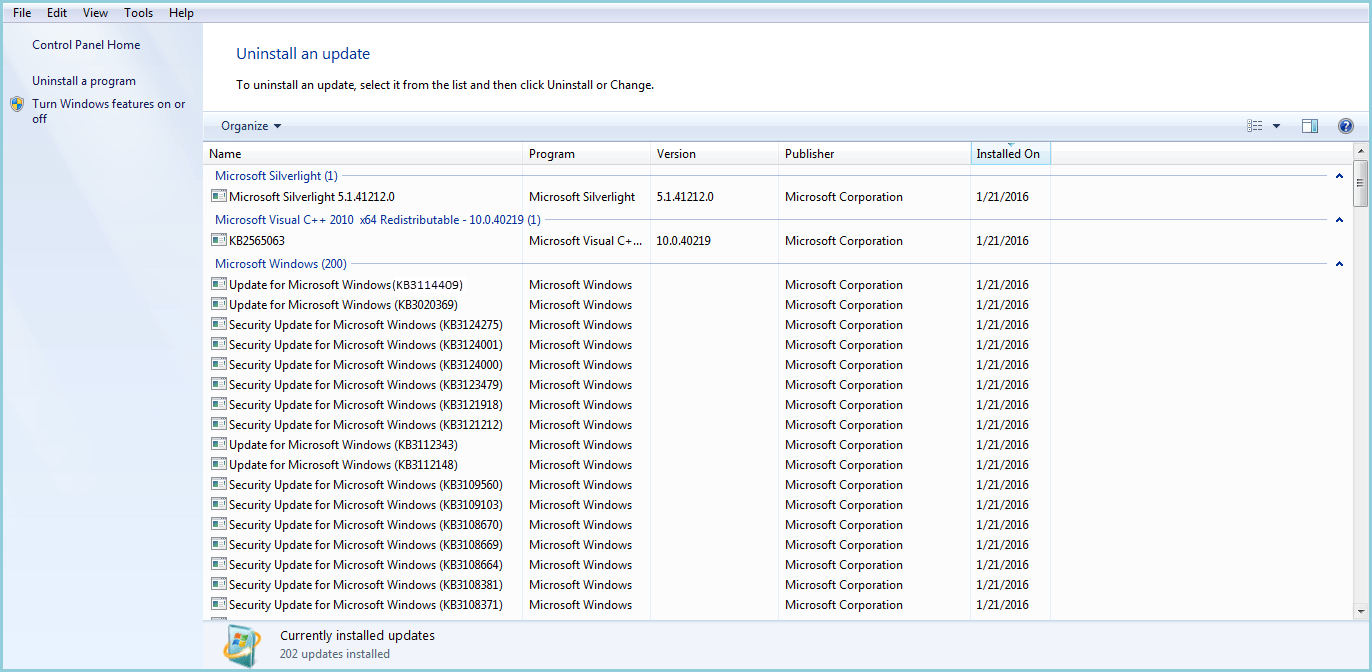Click the icon for update KB3020369
This screenshot has width=1372, height=672.
tap(219, 305)
